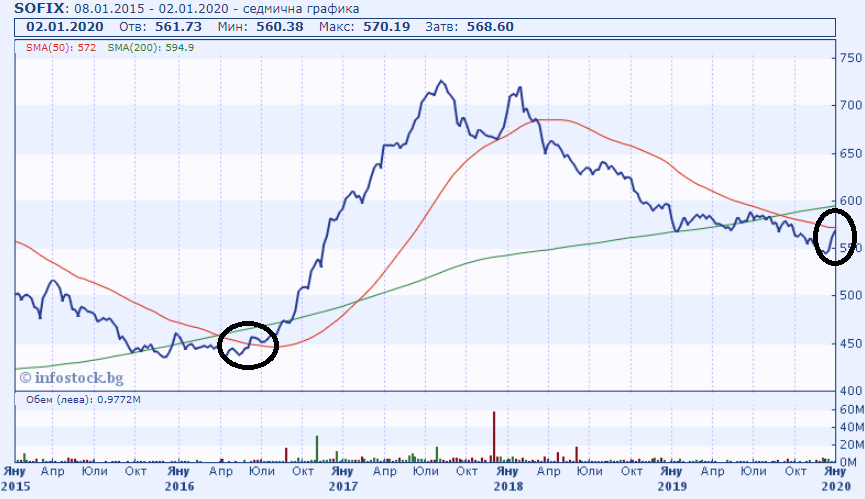Click the 600 price axis label
This screenshot has width=865, height=499.
click(x=850, y=201)
